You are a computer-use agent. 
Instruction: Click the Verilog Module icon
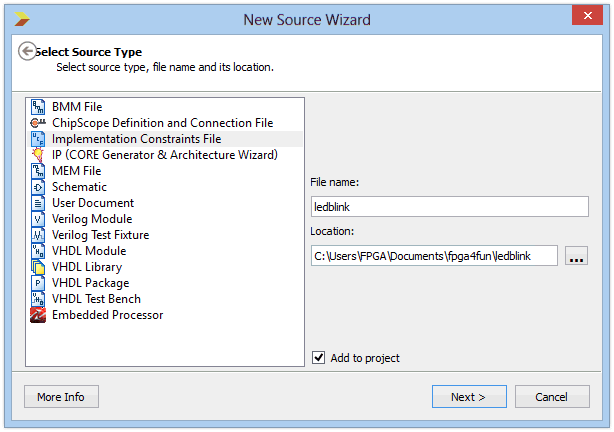pos(38,219)
